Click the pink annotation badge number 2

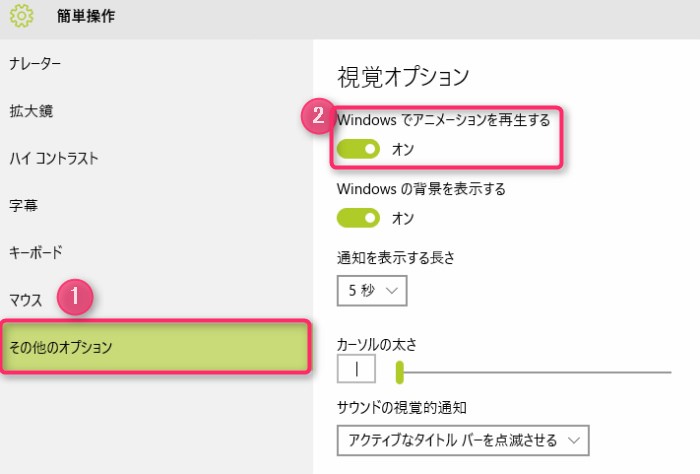coord(318,116)
